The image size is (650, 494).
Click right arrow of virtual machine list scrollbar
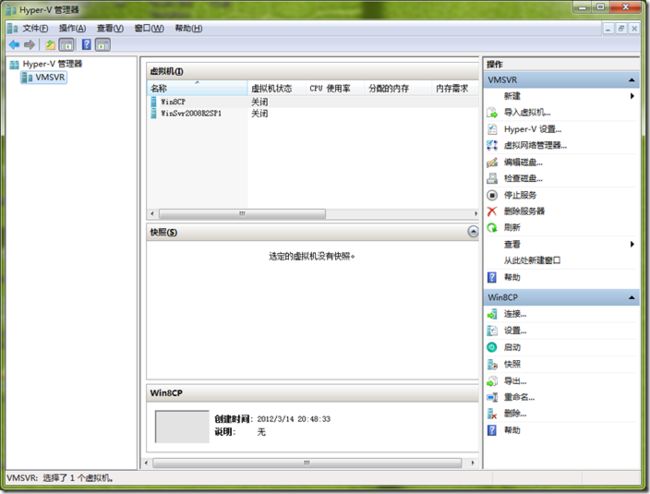coord(475,213)
